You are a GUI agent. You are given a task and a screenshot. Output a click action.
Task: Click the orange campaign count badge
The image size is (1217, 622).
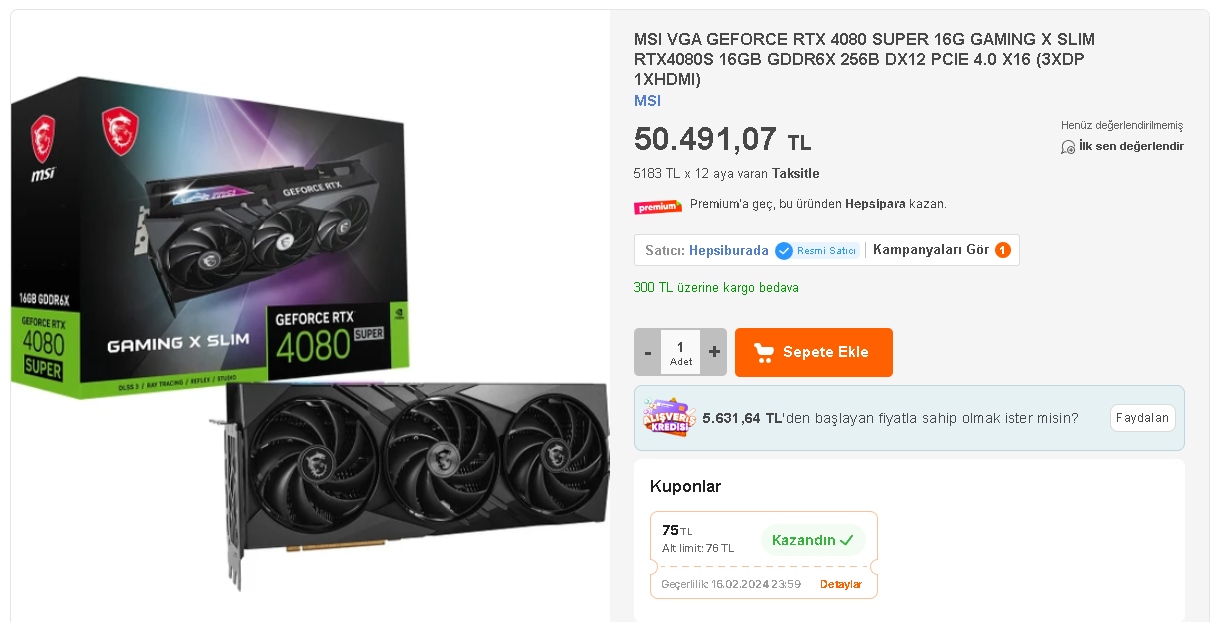(x=1002, y=250)
